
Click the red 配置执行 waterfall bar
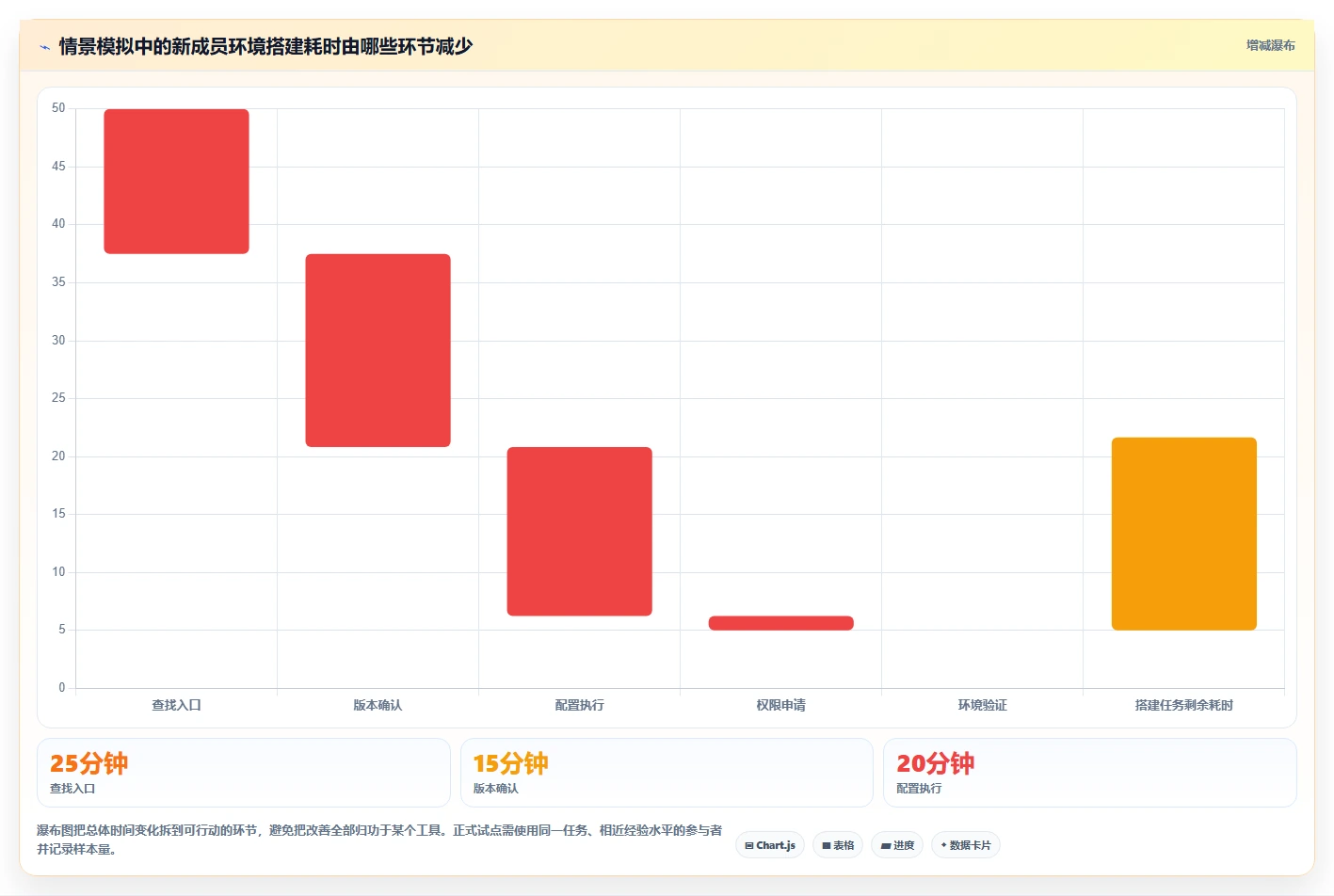tap(579, 532)
